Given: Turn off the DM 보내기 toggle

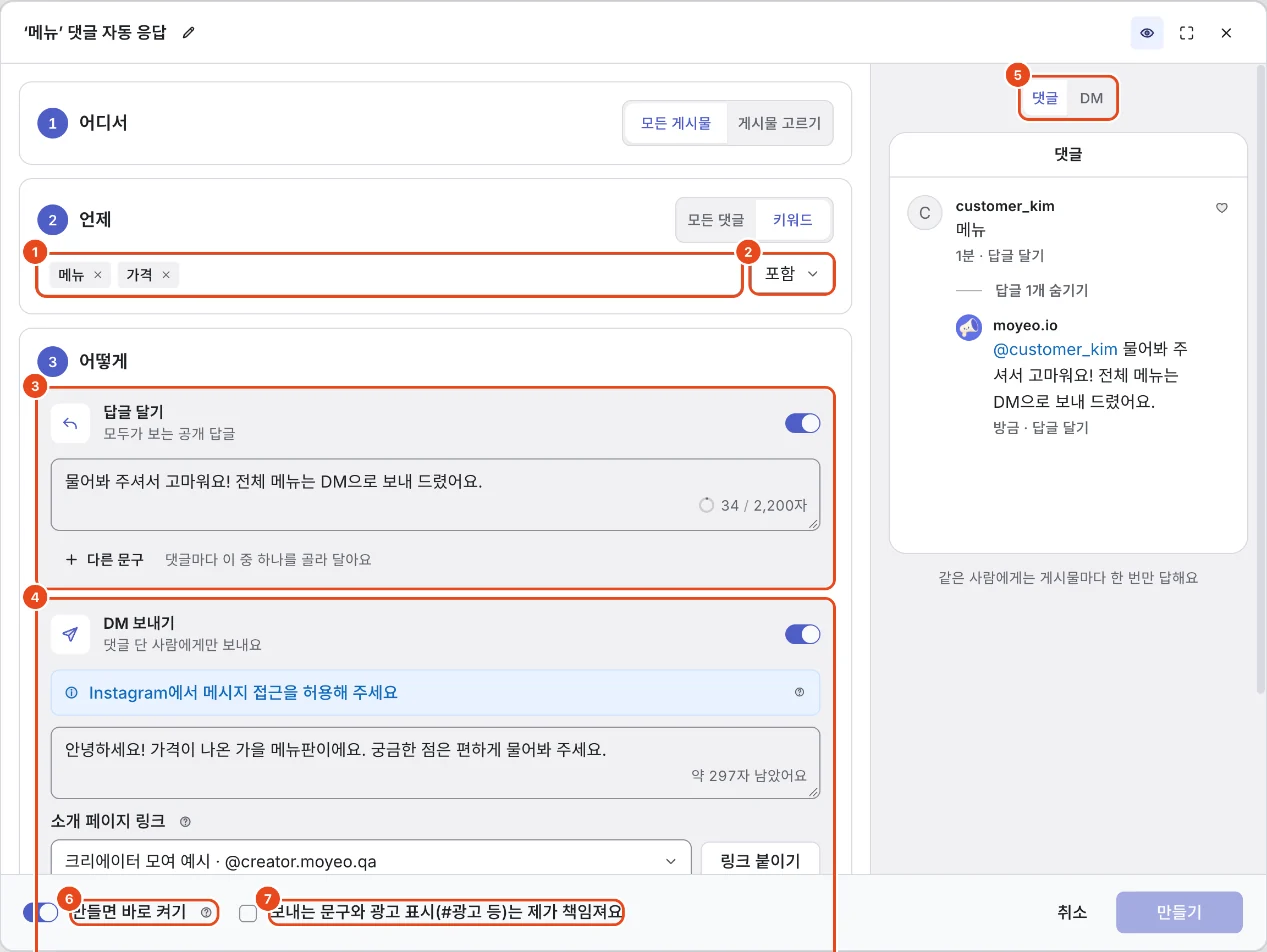Looking at the screenshot, I should pyautogui.click(x=803, y=634).
